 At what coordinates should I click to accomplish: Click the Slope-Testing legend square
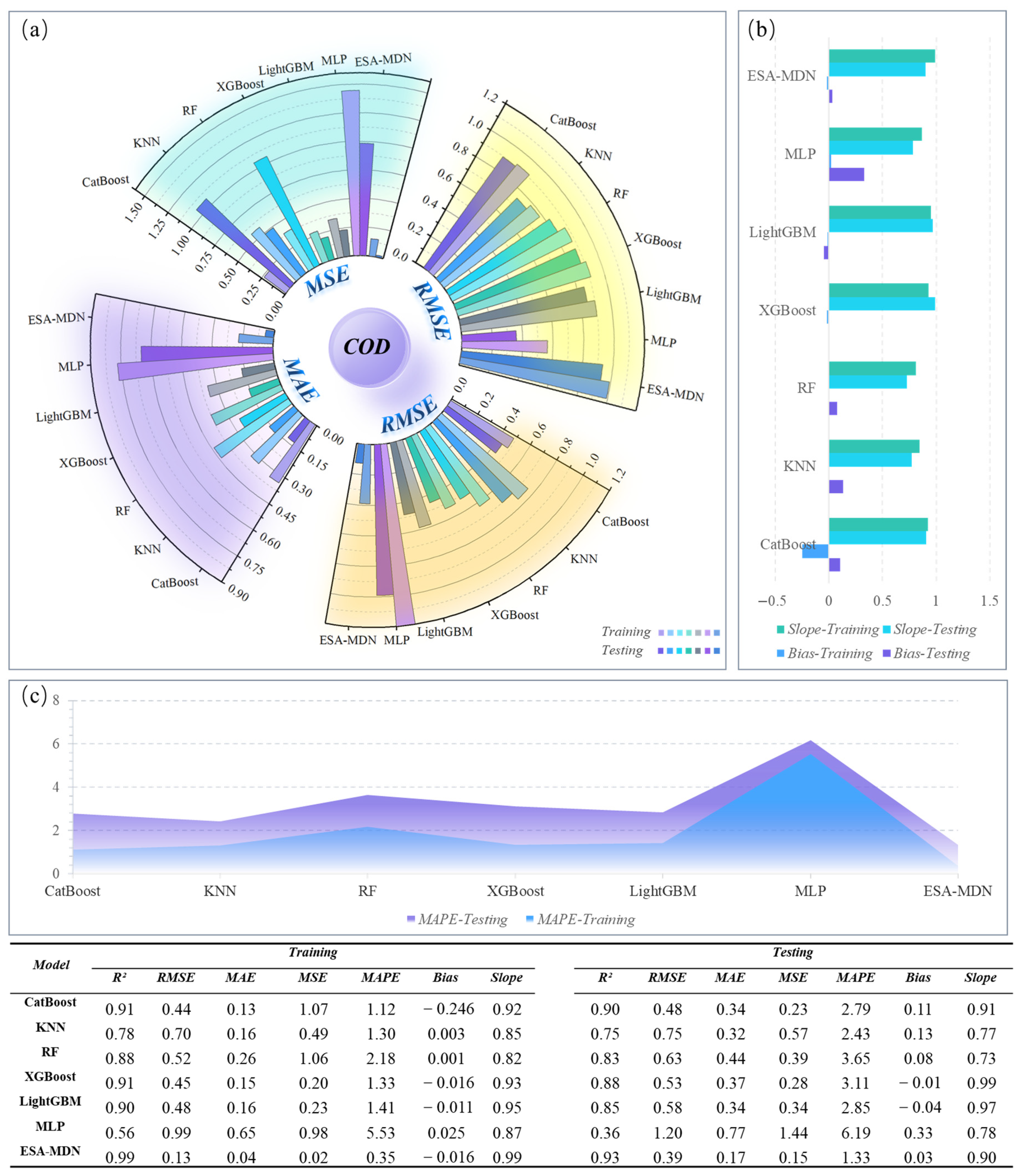tap(886, 630)
